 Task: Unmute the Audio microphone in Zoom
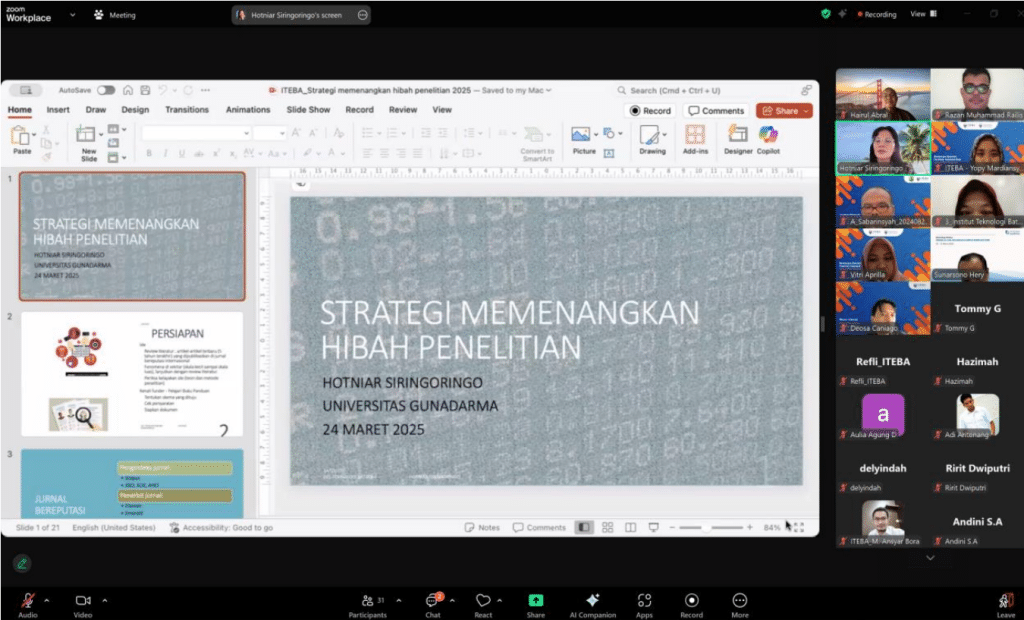(x=27, y=604)
